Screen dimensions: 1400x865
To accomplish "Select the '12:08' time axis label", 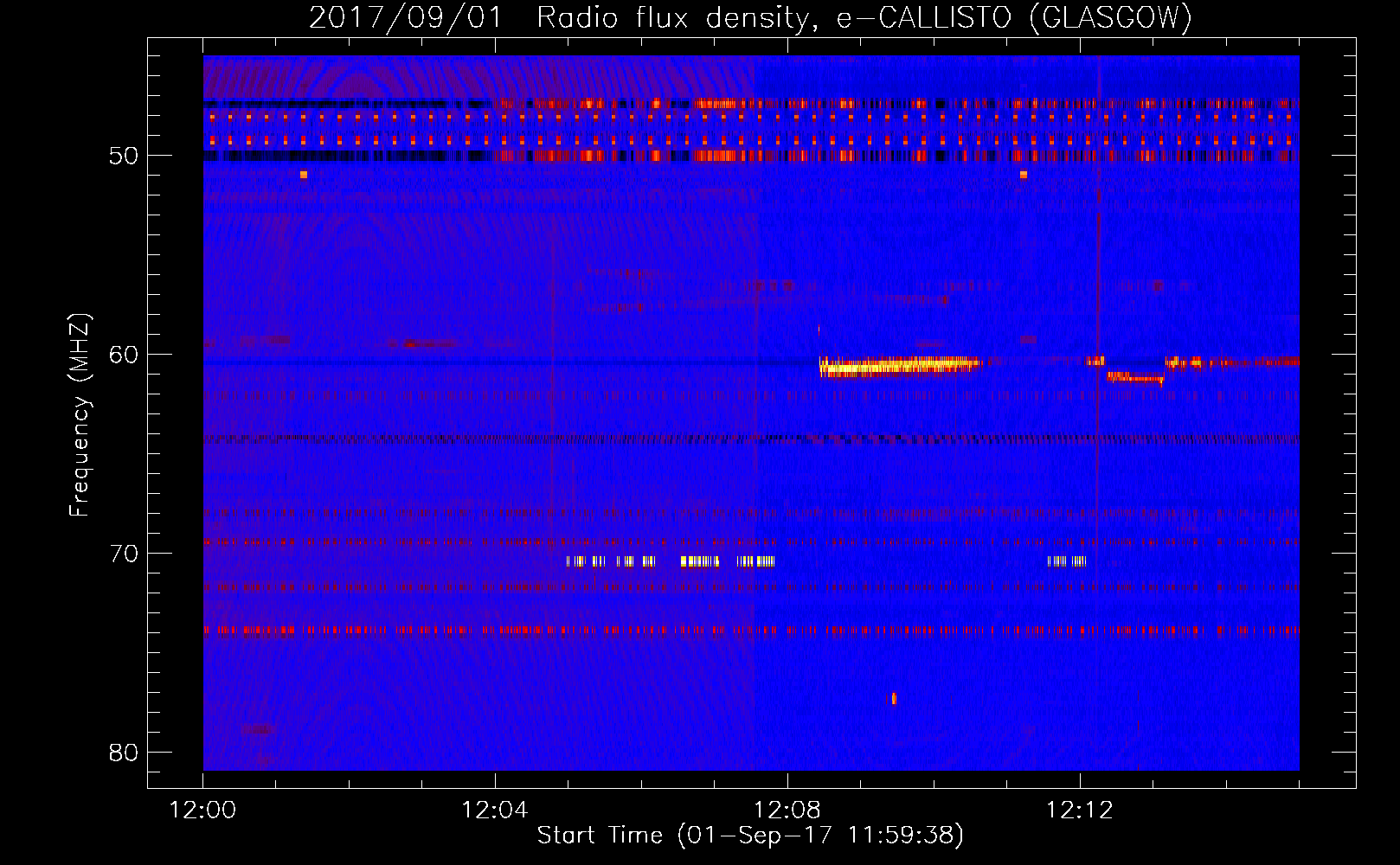I will (787, 811).
